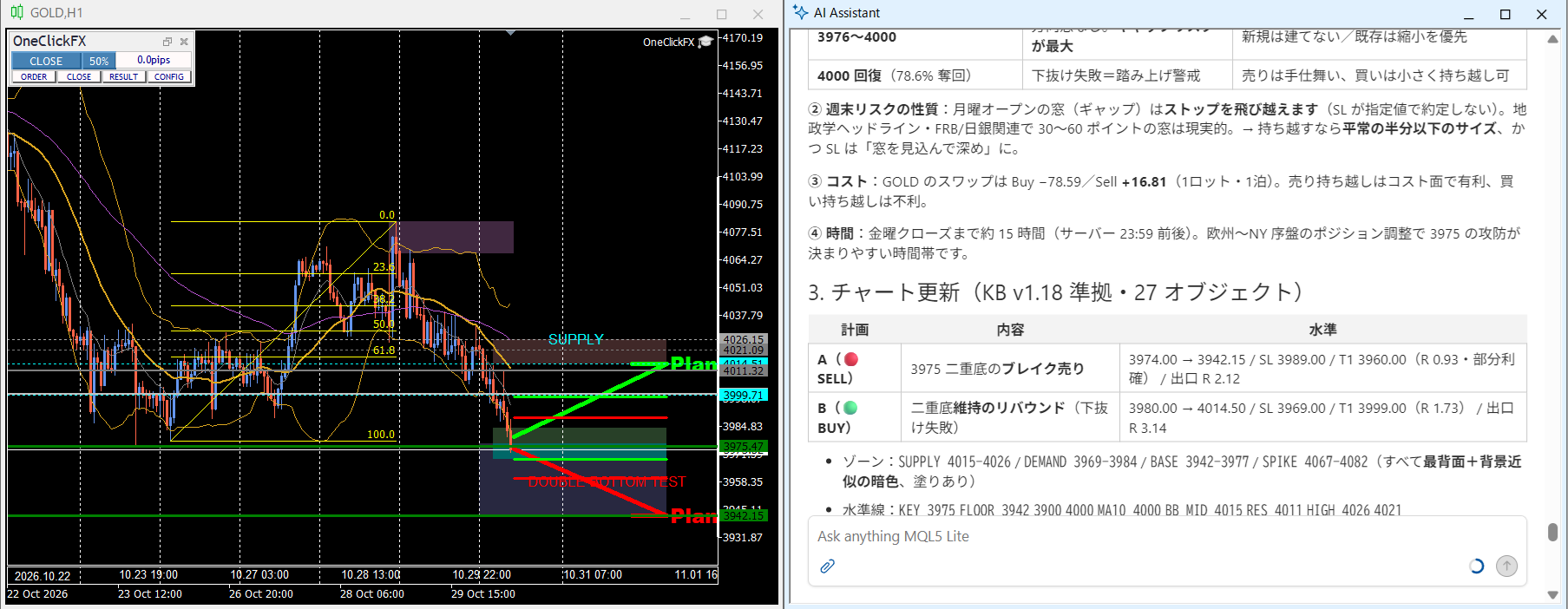Click the Fibonacci 23.6 level label
1568x609 pixels.
pos(384,267)
